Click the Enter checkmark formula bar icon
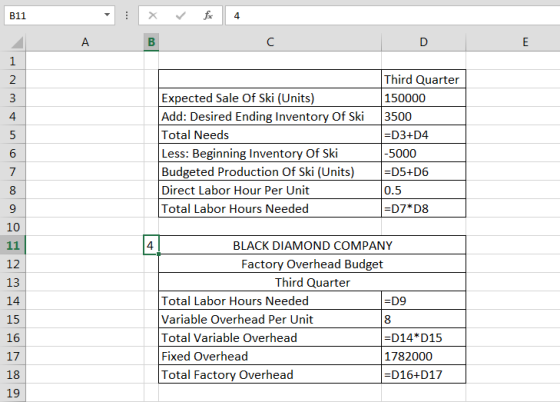The image size is (560, 402). click(x=181, y=15)
